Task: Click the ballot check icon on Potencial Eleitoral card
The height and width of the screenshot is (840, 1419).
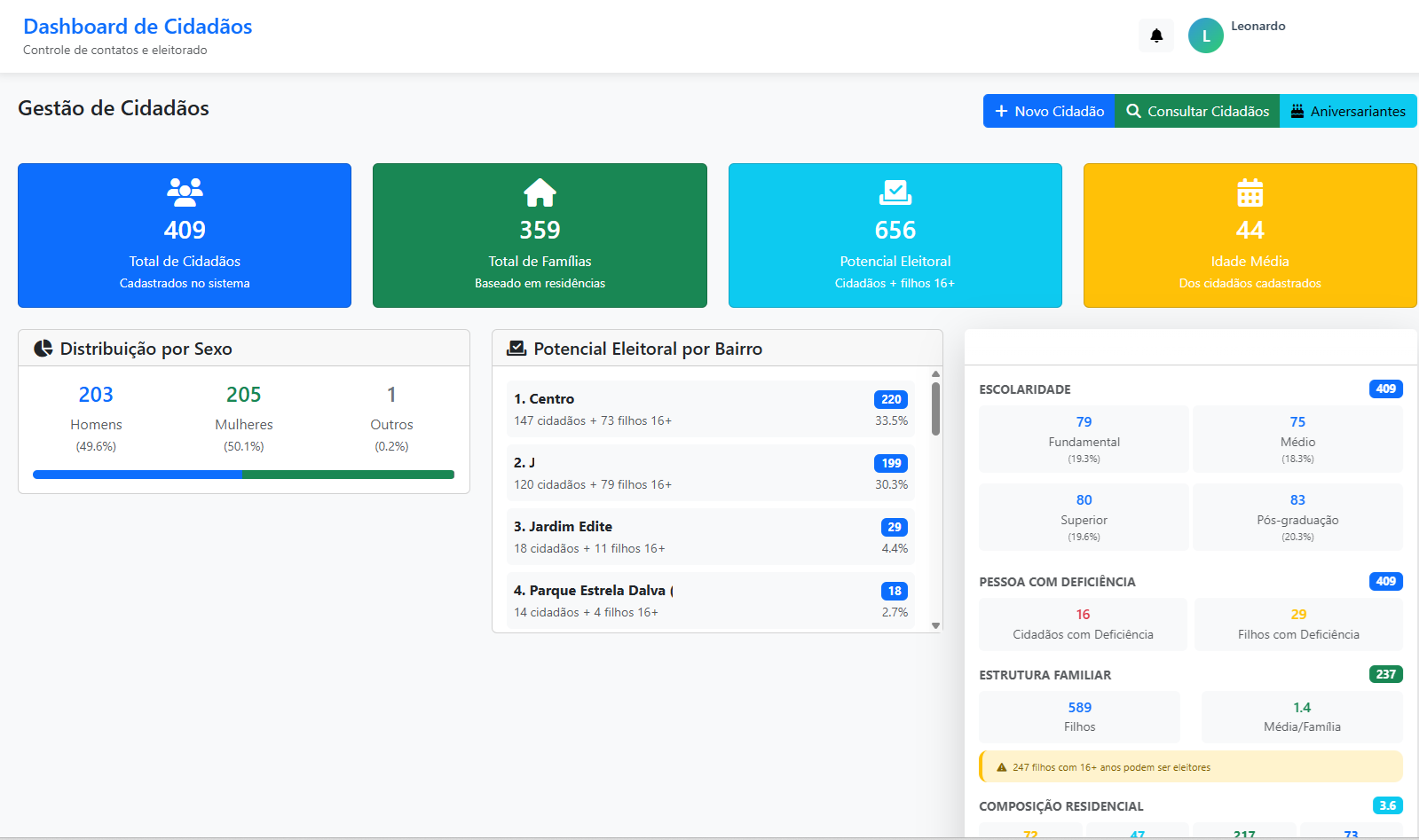Action: (895, 192)
